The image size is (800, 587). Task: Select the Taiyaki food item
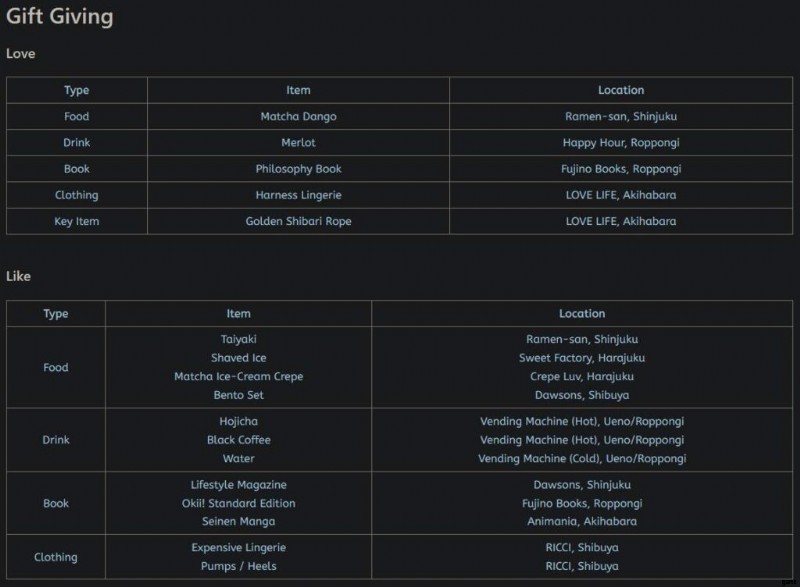238,340
